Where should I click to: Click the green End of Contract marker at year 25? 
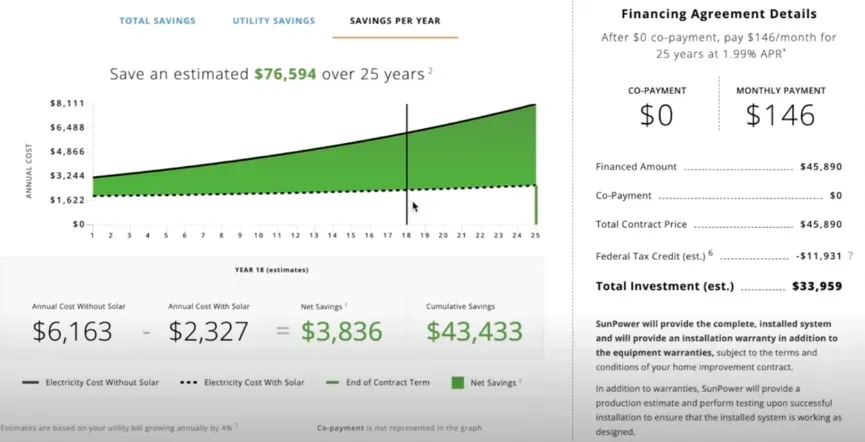pos(536,205)
